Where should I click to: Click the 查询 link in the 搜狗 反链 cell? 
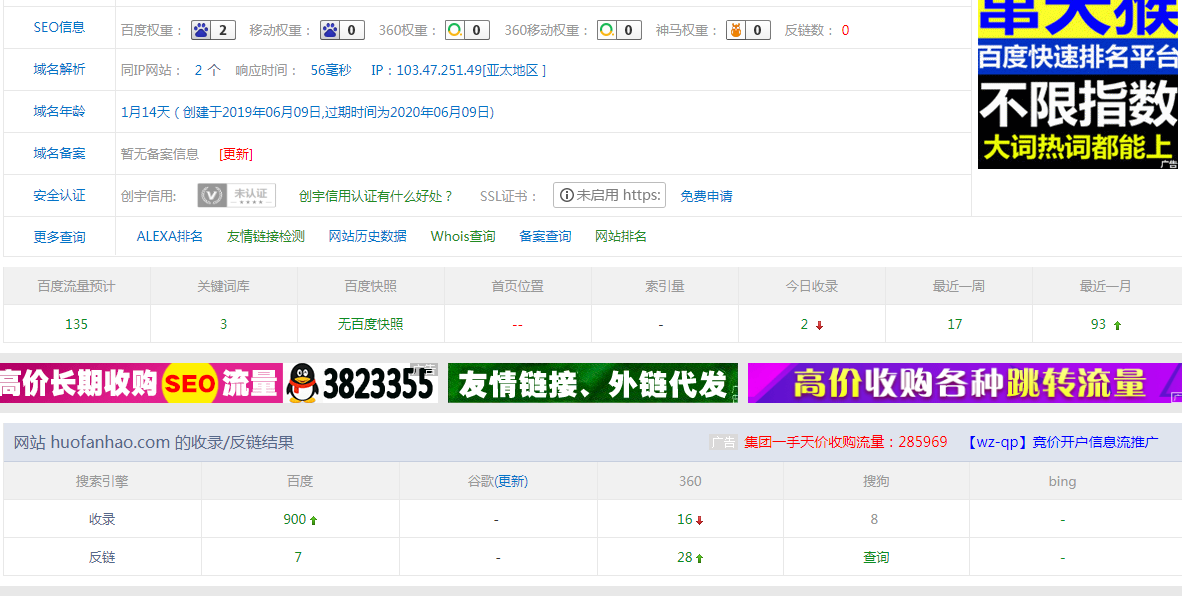click(x=876, y=557)
